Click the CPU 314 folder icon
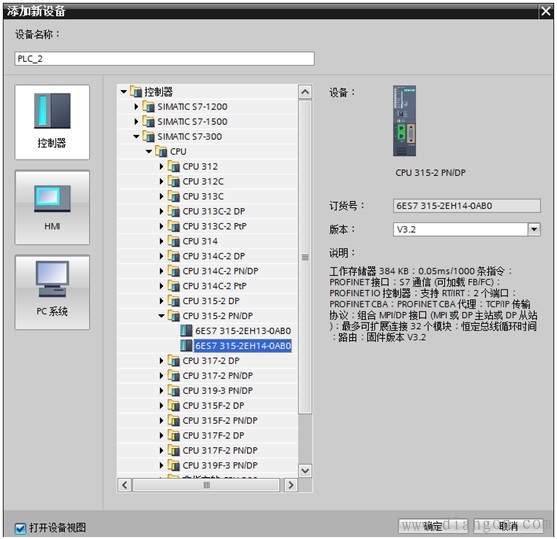The height and width of the screenshot is (539, 557). click(173, 241)
